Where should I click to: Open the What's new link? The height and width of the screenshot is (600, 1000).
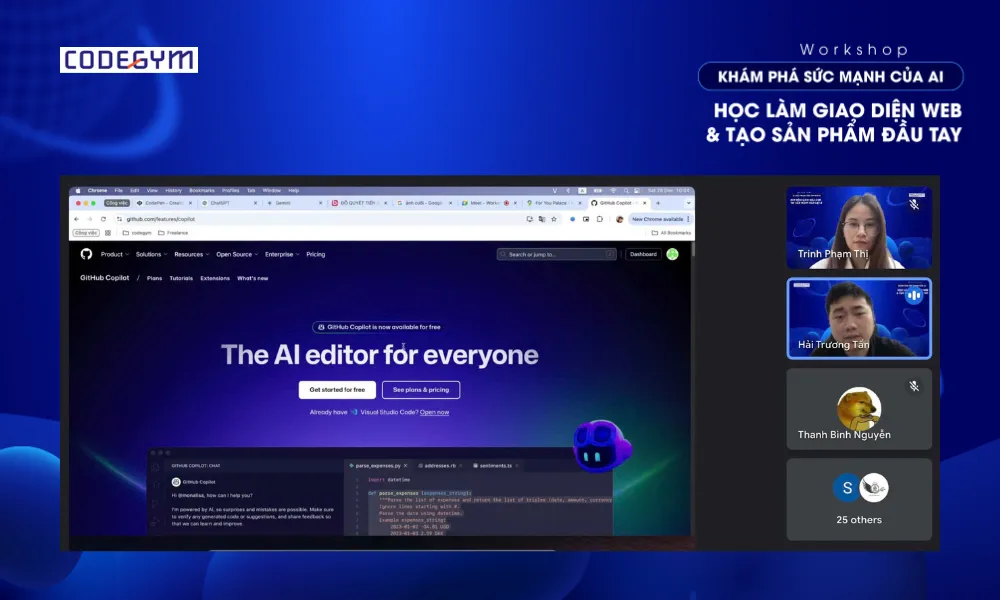[x=253, y=278]
